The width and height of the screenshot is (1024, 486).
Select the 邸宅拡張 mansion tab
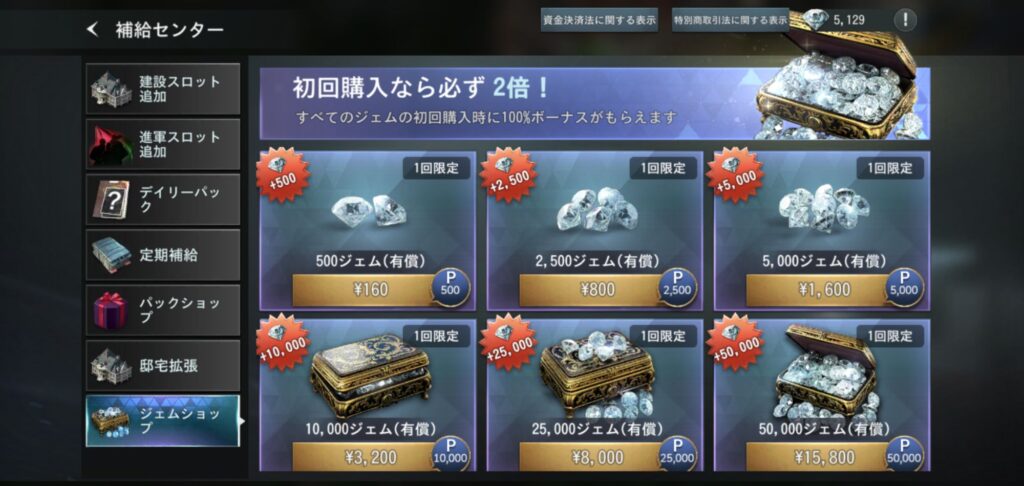click(x=163, y=365)
